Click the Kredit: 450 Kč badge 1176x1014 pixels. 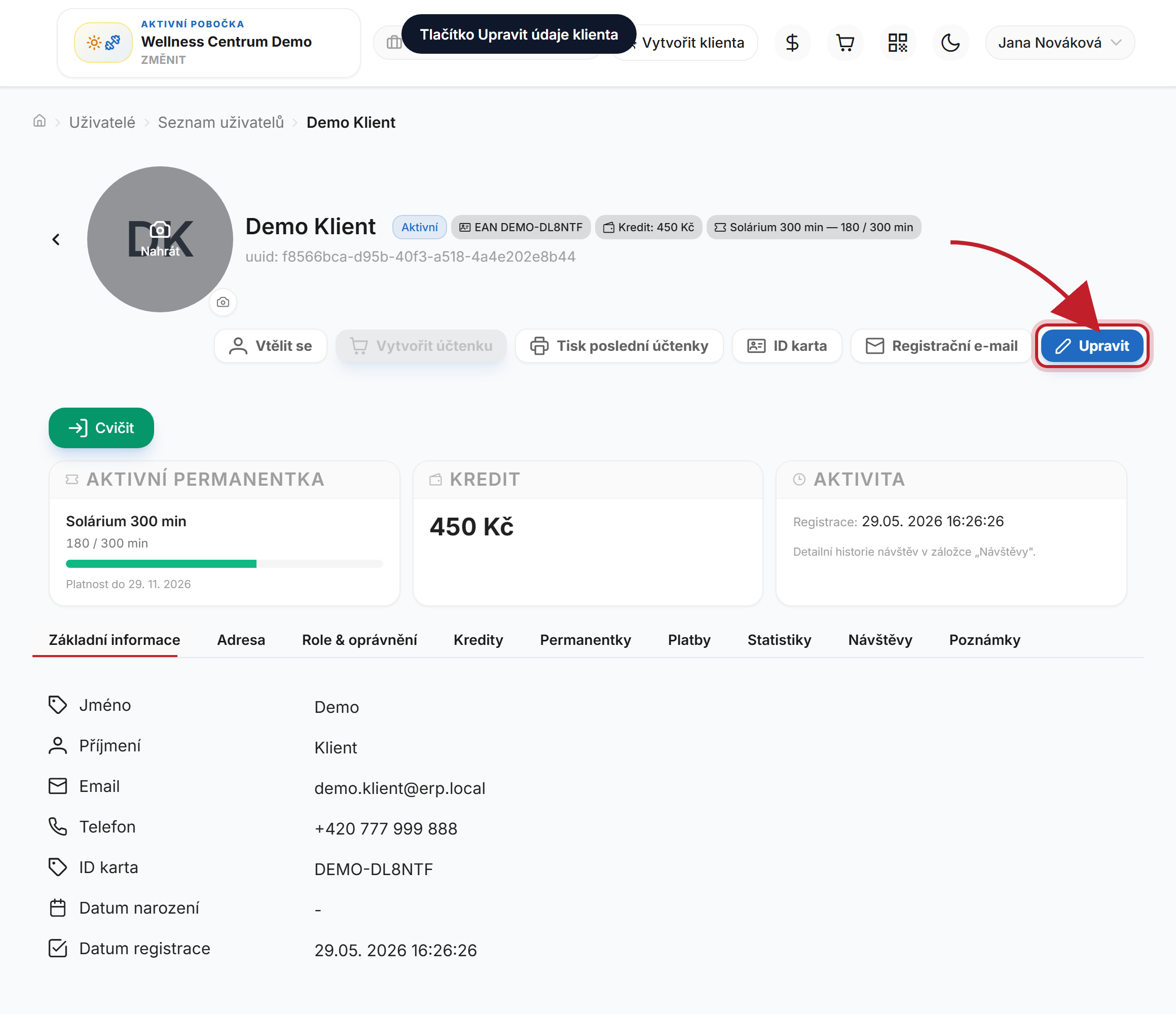(649, 227)
